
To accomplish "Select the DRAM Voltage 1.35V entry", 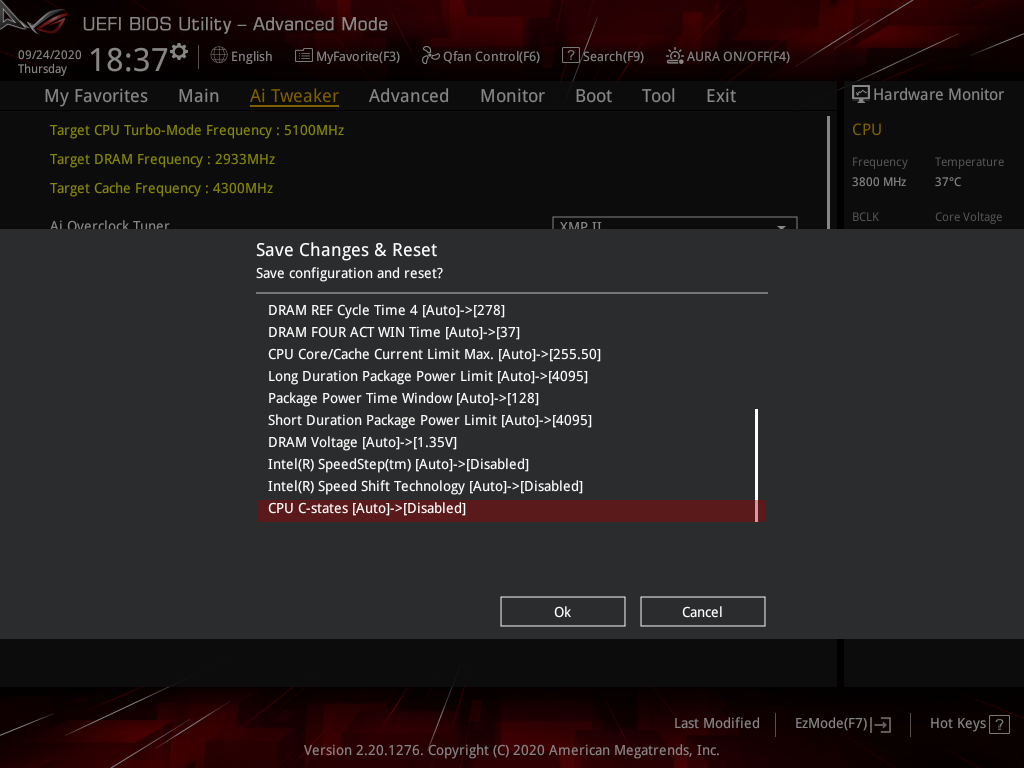I will coord(362,443).
